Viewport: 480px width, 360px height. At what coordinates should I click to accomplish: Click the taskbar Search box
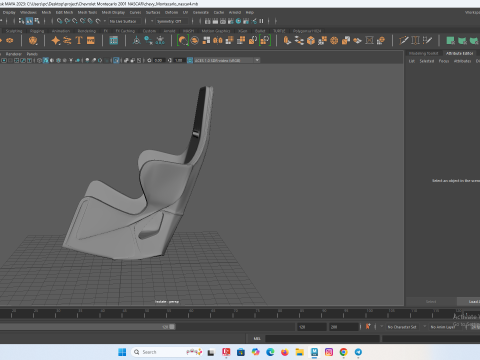[167, 352]
